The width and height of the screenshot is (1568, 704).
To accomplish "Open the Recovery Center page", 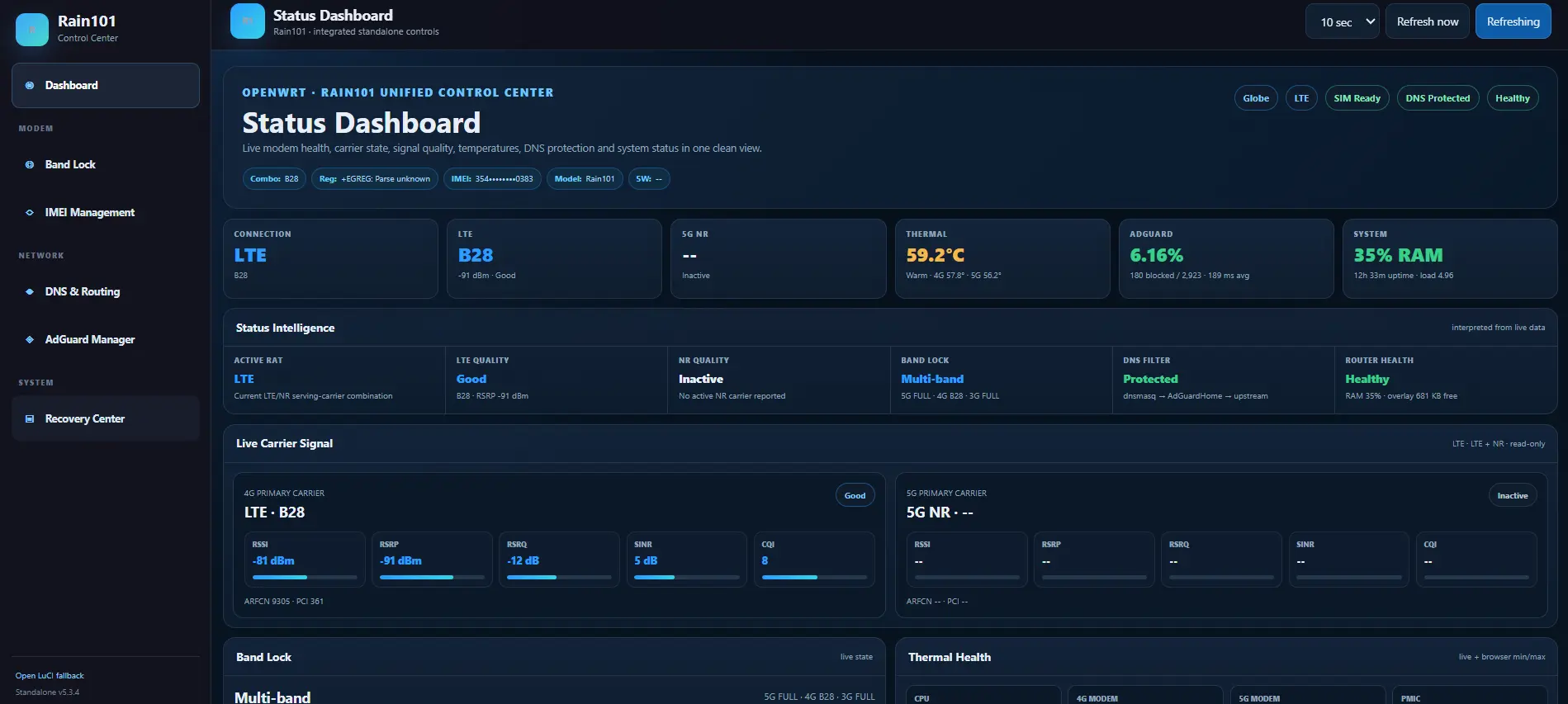I will (x=106, y=418).
